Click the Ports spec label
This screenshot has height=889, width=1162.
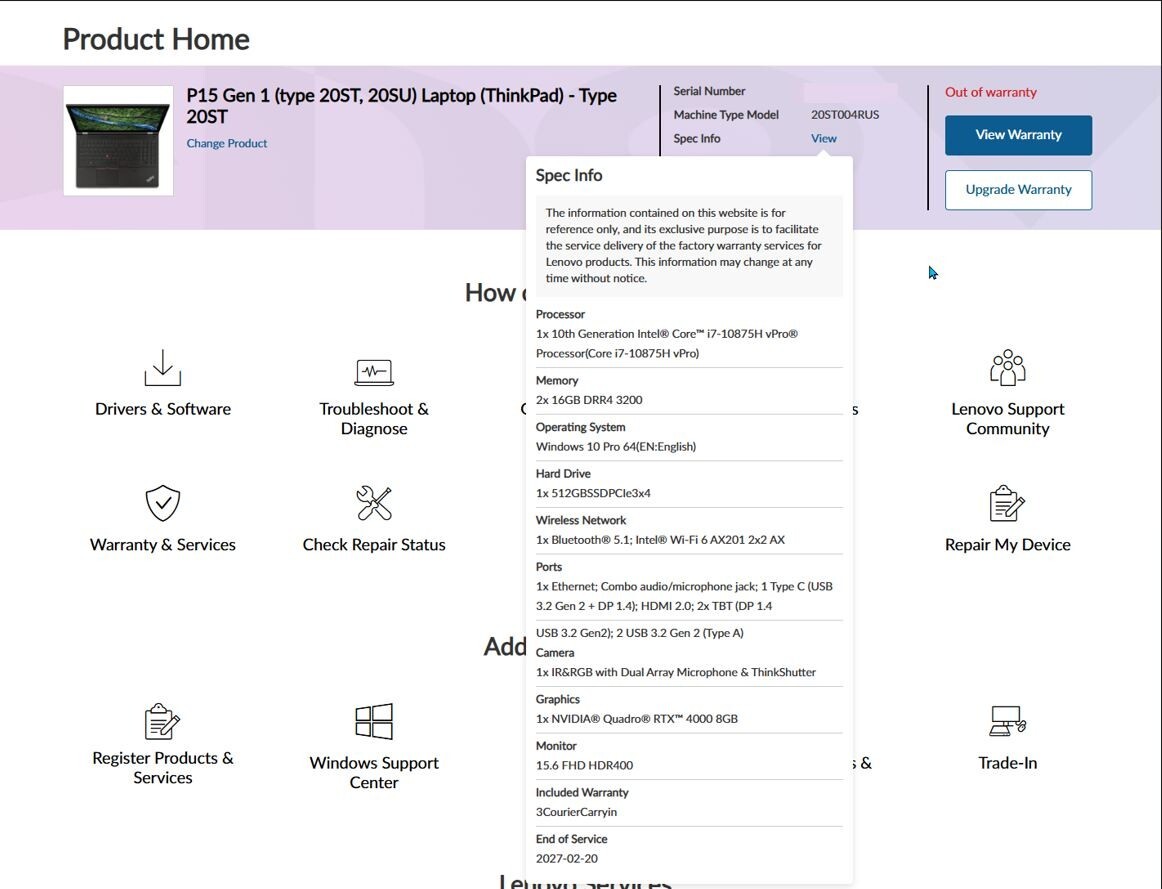[x=549, y=567]
